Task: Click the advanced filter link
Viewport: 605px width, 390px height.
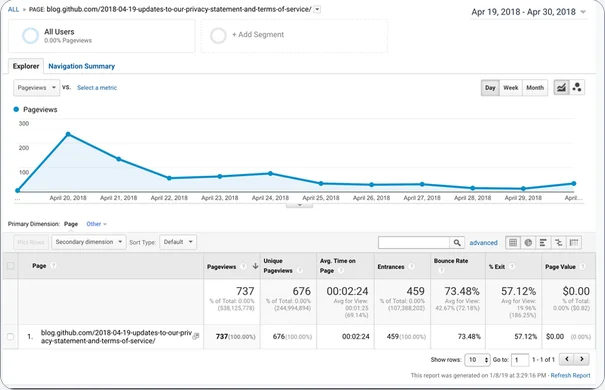Action: 483,243
